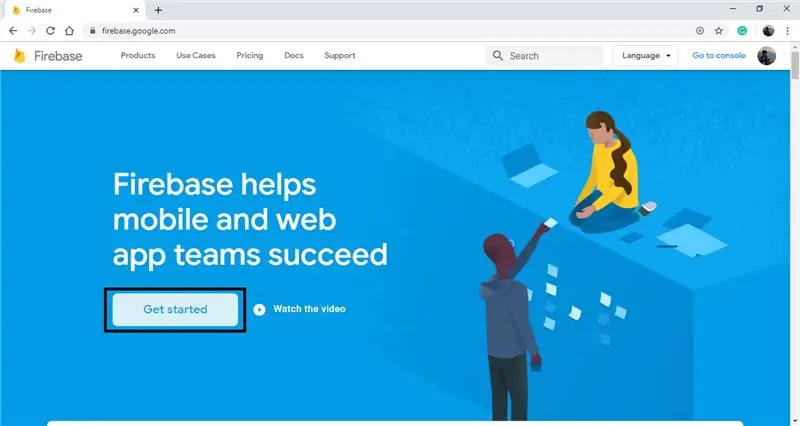The image size is (800, 426).
Task: Click the play icon beside Watch the video
Action: (259, 309)
